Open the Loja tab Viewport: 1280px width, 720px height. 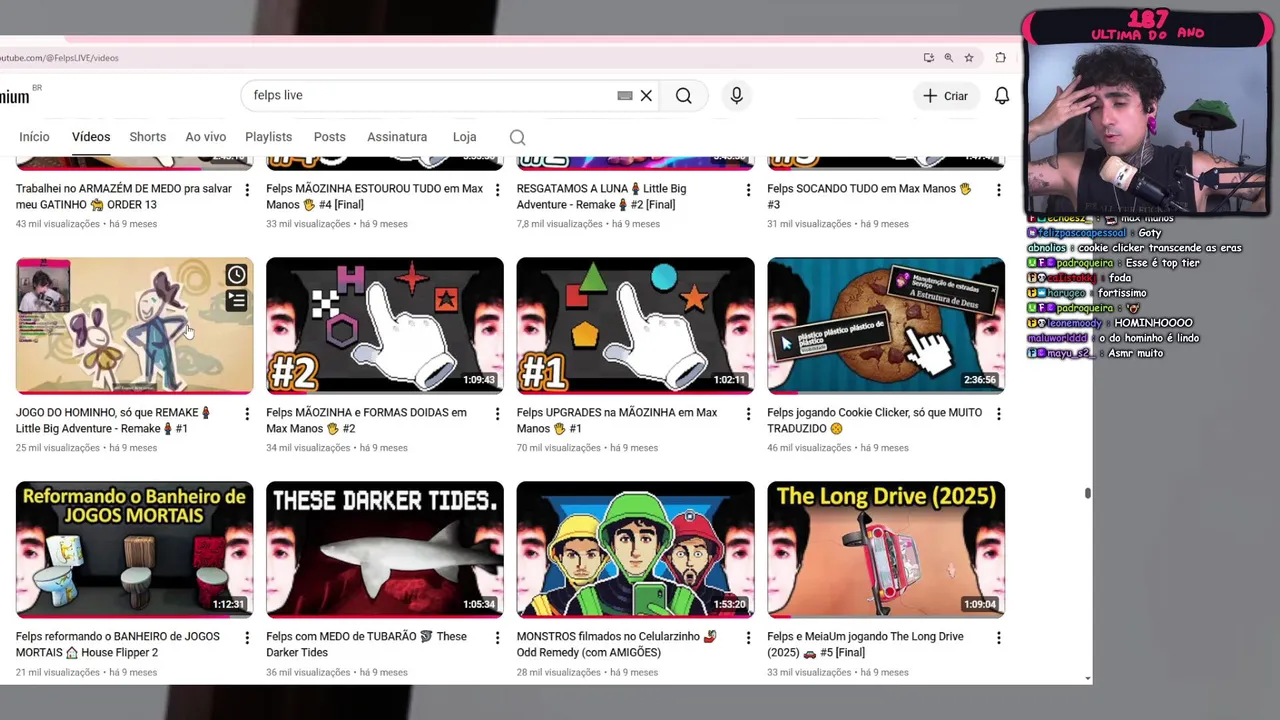[x=464, y=137]
